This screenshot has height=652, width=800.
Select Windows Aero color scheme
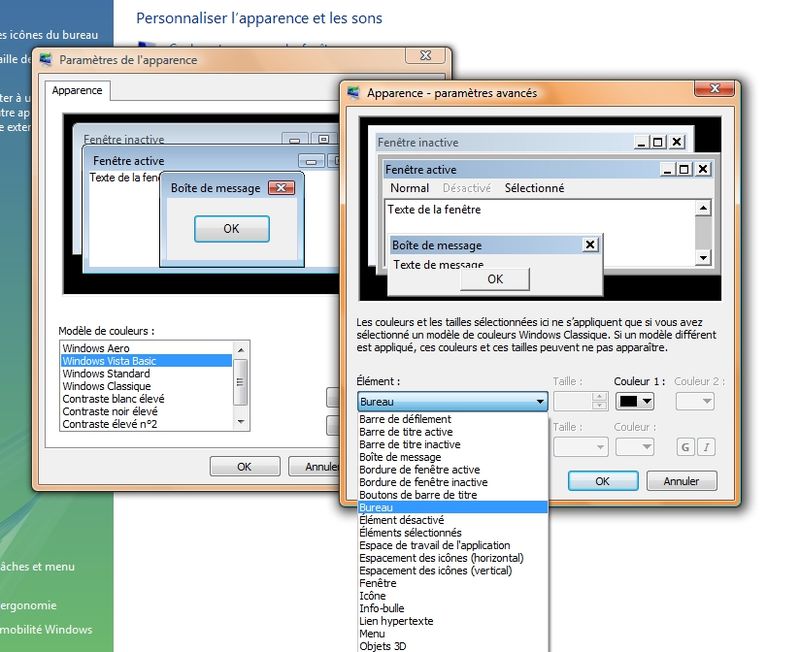pos(146,348)
